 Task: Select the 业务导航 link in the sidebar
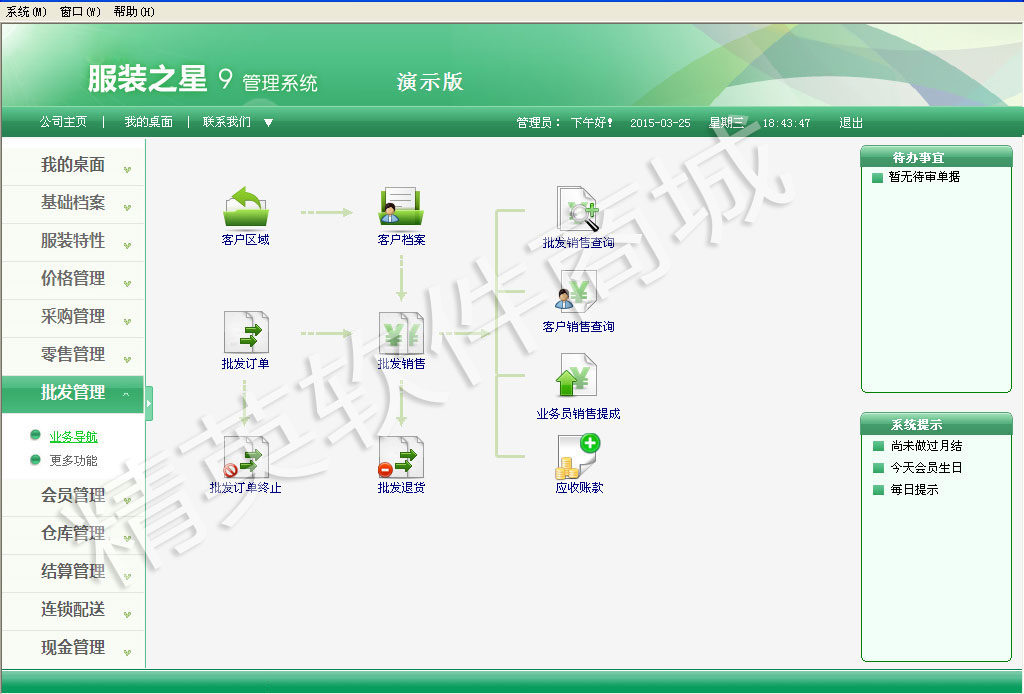click(74, 437)
